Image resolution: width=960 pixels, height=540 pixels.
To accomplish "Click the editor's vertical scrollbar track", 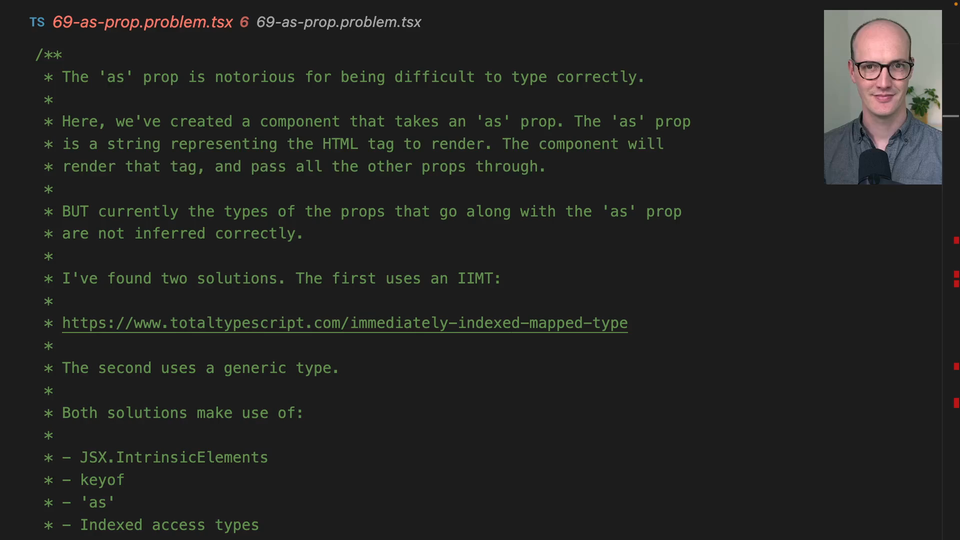I will coord(951,300).
